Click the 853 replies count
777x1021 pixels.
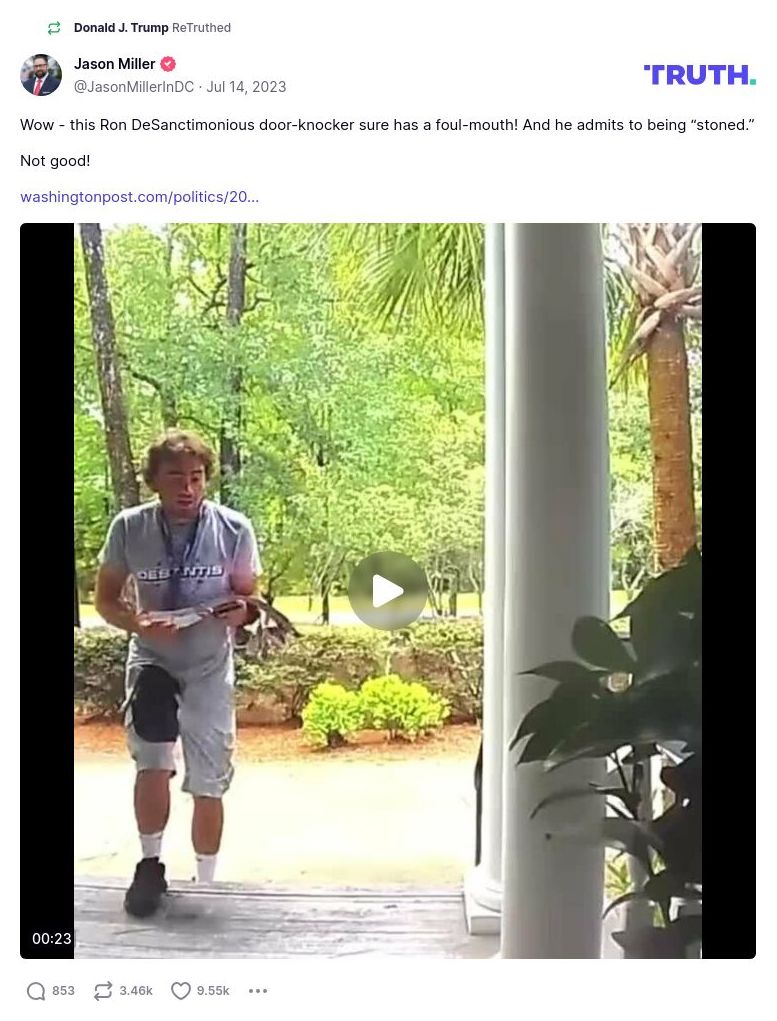63,990
